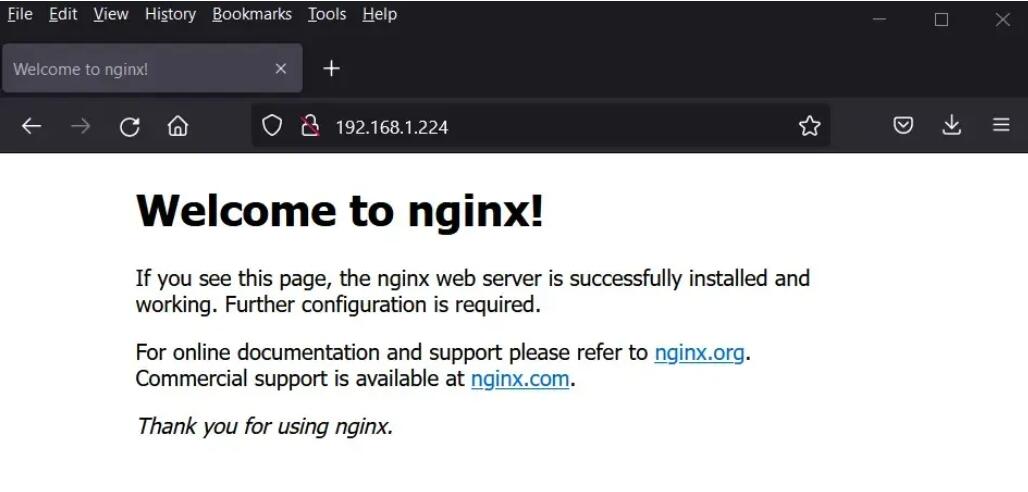The width and height of the screenshot is (1028, 492).
Task: Go to the Firefox home page
Action: click(x=178, y=126)
